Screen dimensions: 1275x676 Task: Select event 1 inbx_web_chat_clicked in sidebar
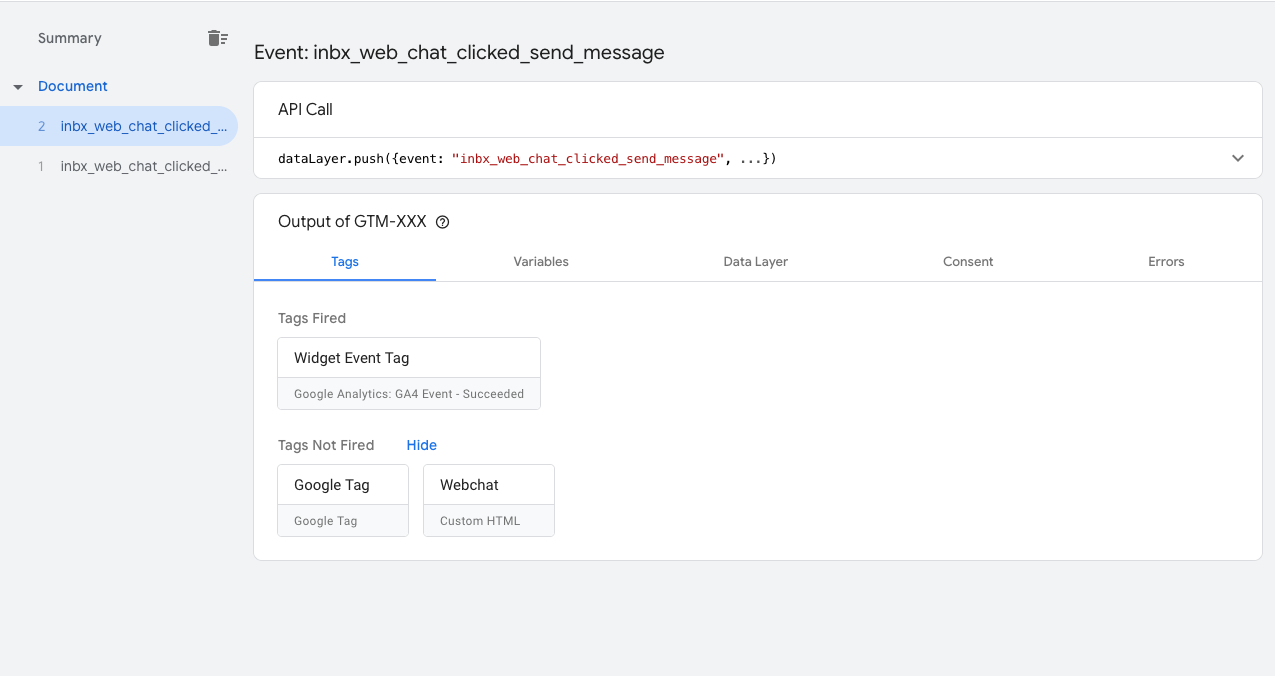119,166
